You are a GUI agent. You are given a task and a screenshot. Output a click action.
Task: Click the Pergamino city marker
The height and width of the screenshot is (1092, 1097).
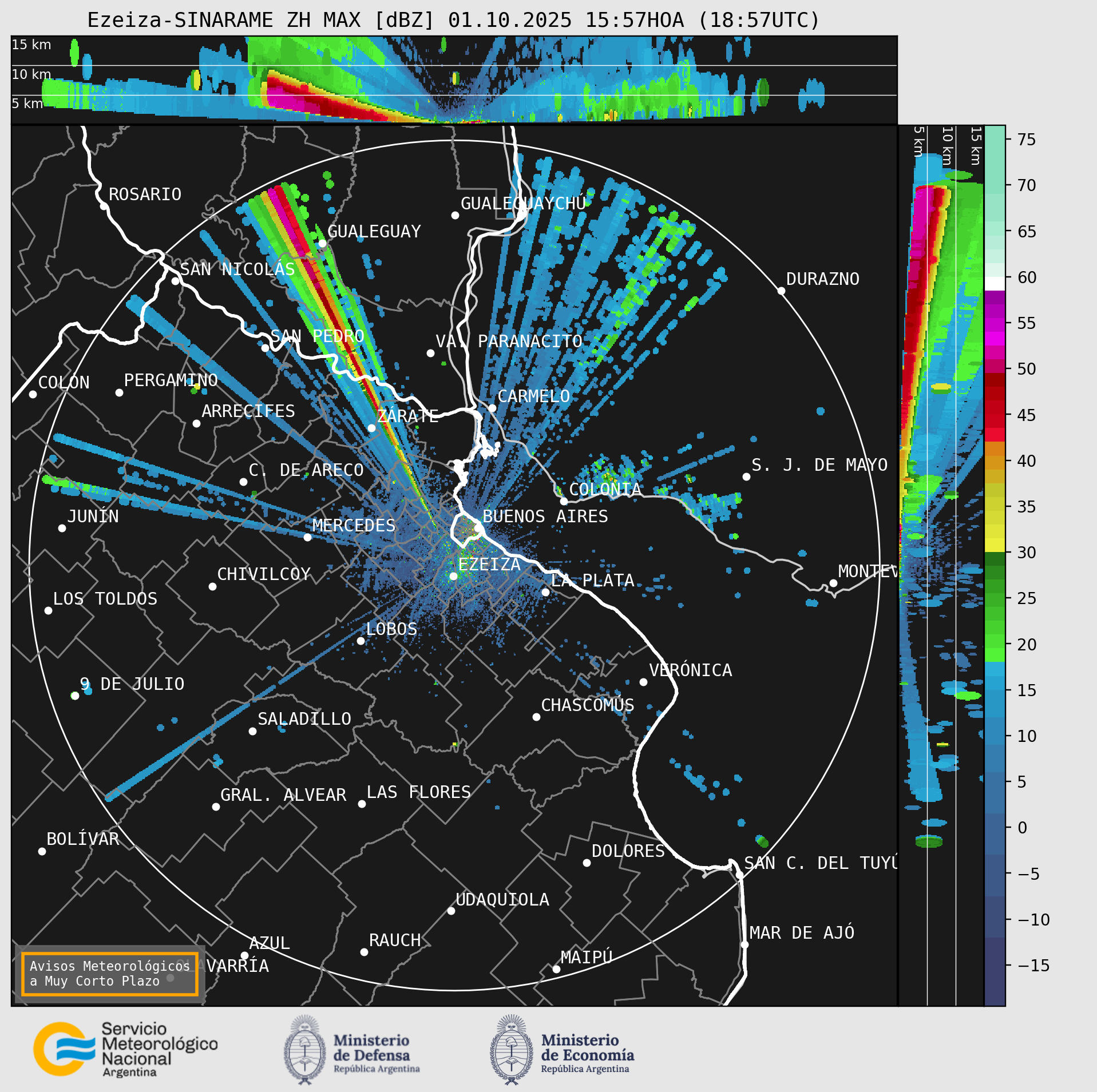(119, 392)
